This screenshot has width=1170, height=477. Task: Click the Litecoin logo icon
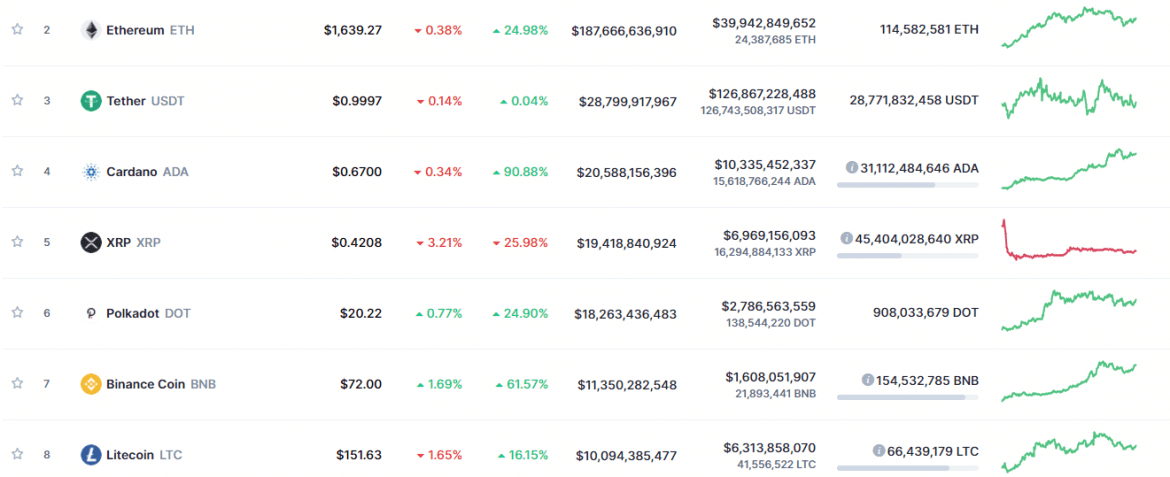point(91,455)
